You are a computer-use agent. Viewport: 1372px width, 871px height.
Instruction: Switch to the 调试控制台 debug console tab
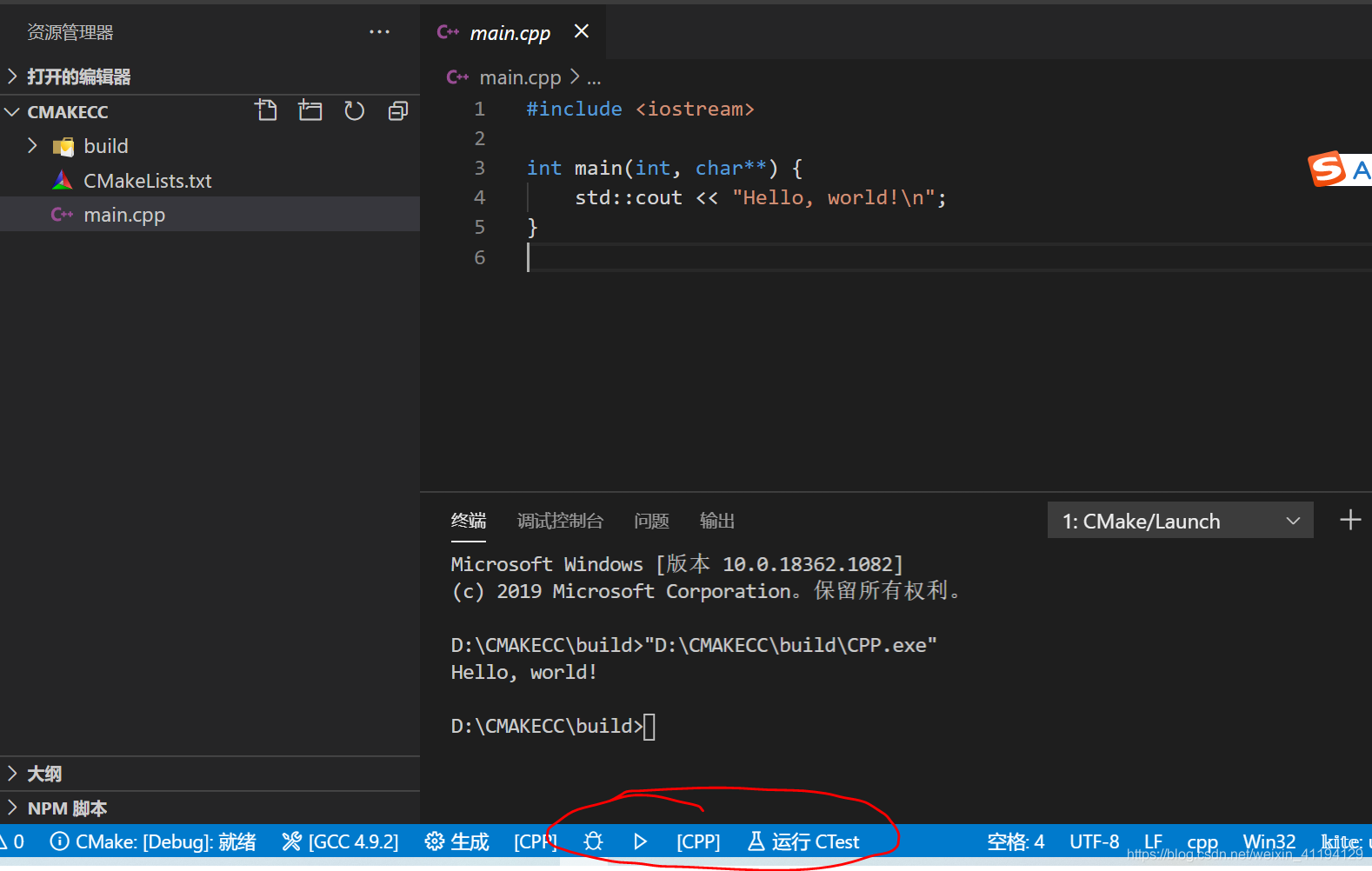(560, 521)
